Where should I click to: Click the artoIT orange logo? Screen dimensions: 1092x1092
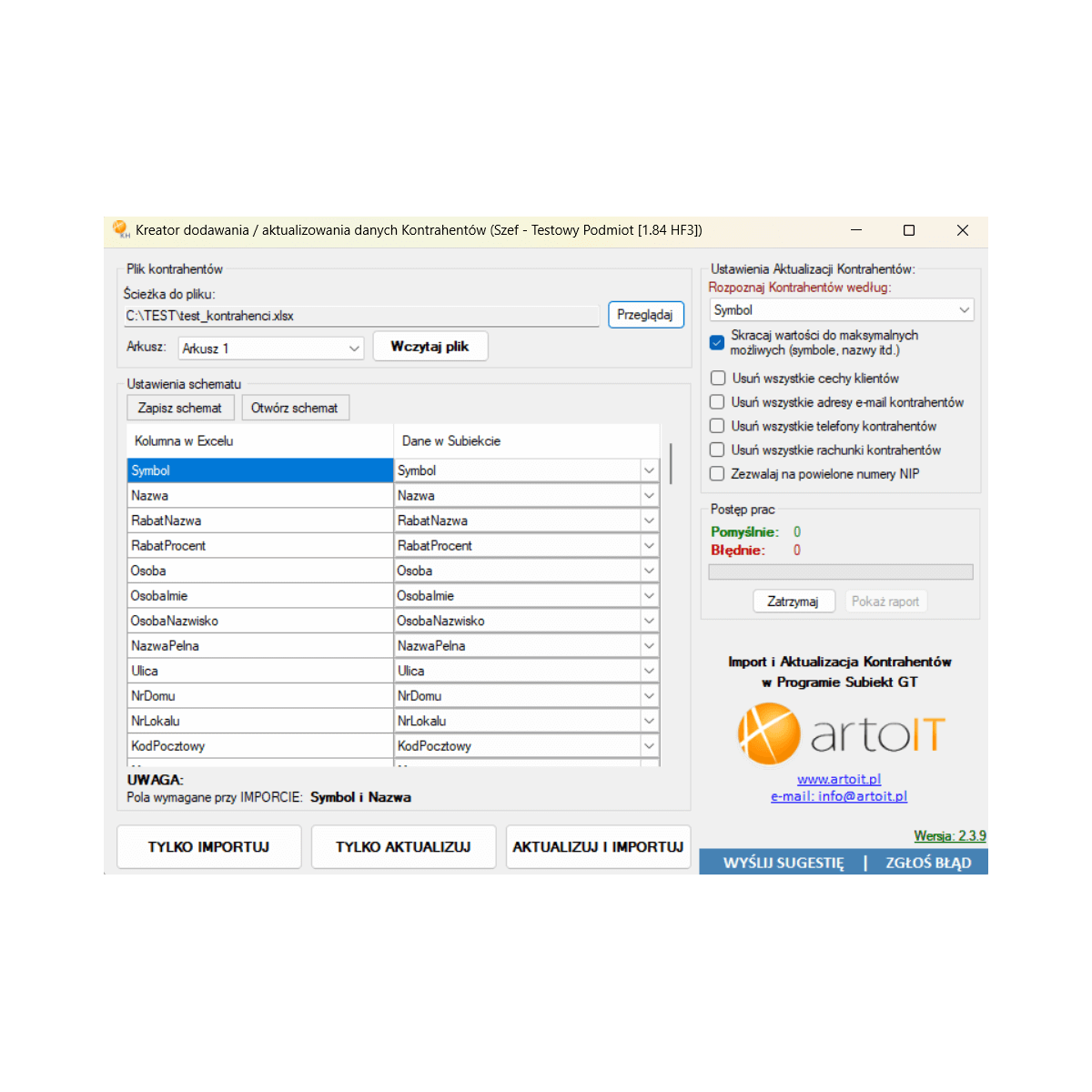pos(769,734)
